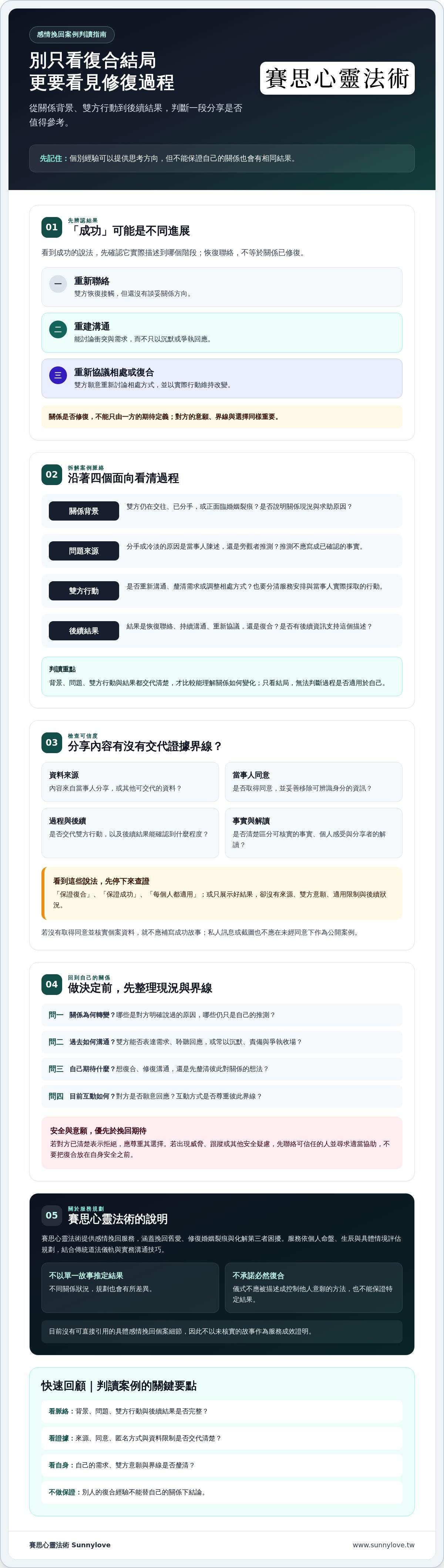Click the heading 沿著四個面向看清過程
Image resolution: width=444 pixels, height=1568 pixels.
point(124,478)
